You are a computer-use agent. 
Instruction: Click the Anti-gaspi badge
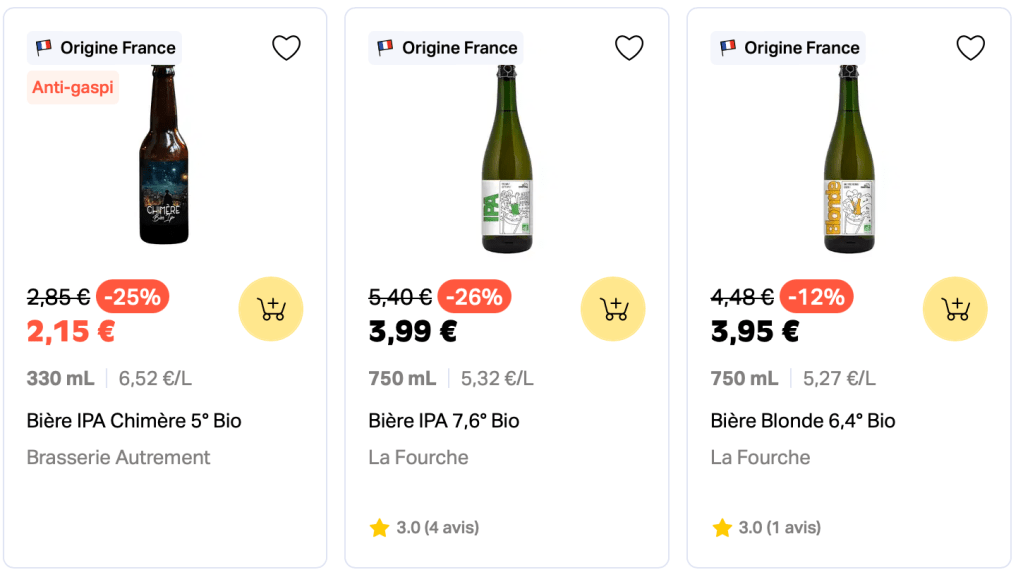click(x=73, y=87)
